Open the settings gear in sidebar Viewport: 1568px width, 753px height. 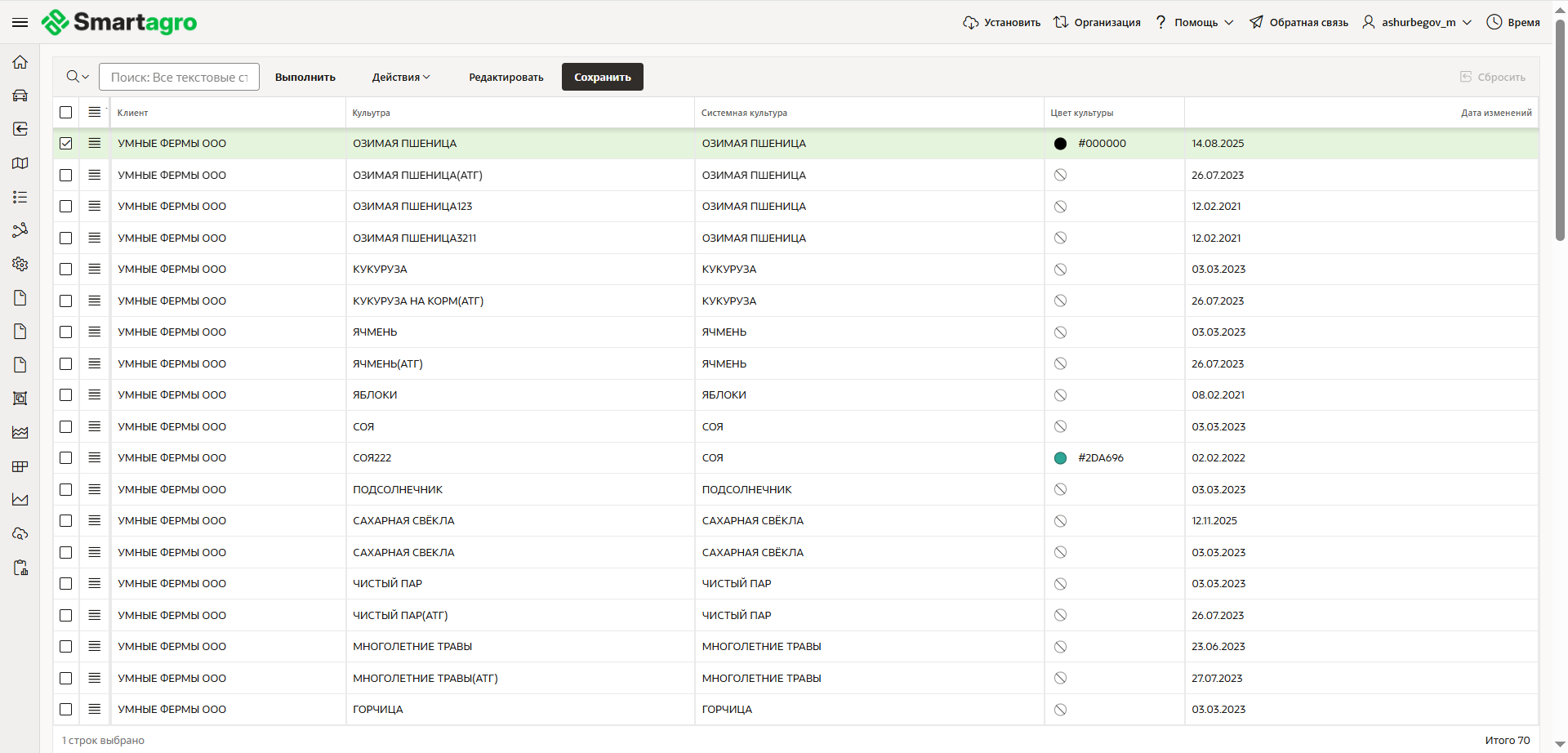[20, 264]
